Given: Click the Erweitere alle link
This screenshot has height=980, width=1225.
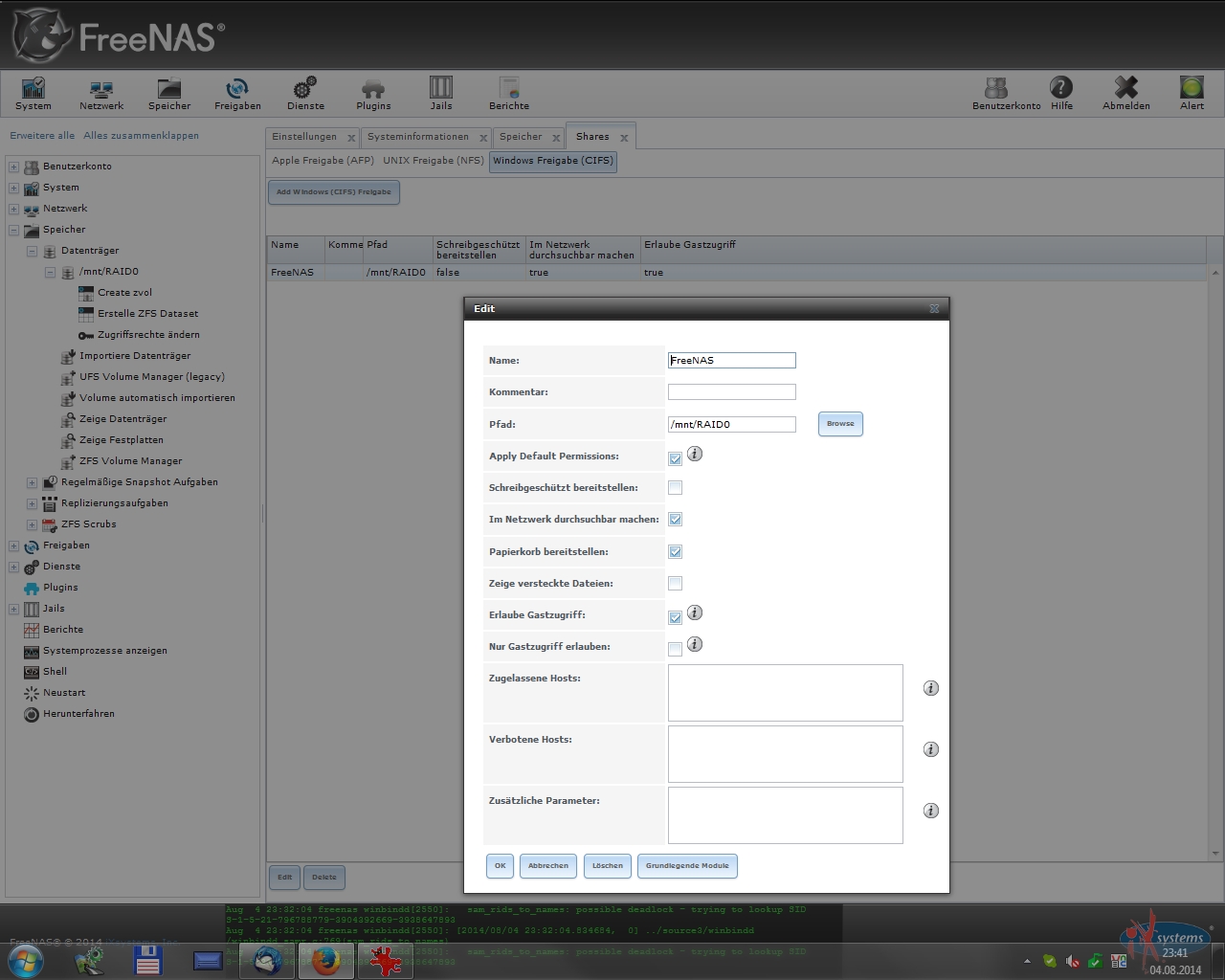Looking at the screenshot, I should [x=42, y=136].
